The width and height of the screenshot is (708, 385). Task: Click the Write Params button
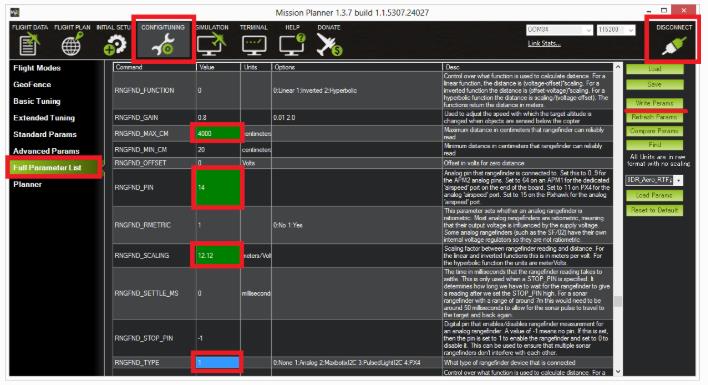(654, 103)
